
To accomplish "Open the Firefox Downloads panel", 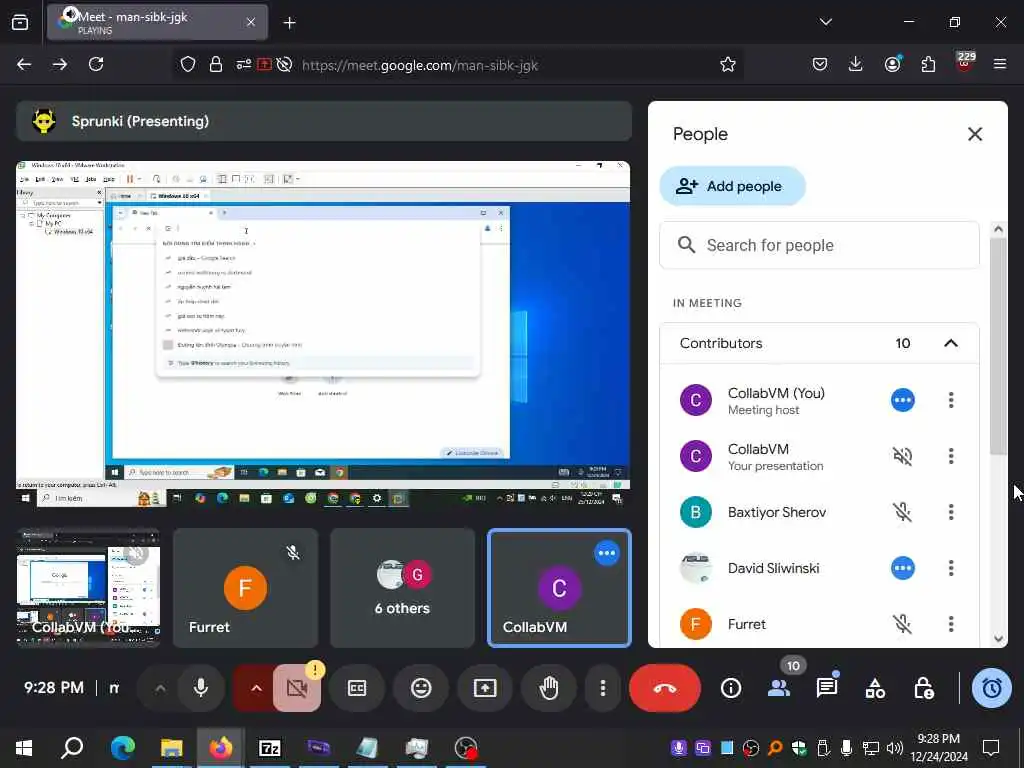I will tap(856, 64).
